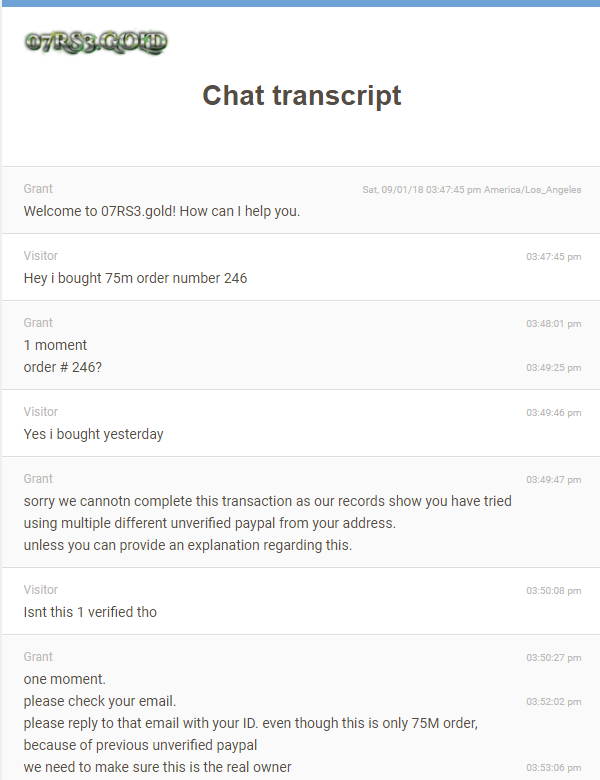The width and height of the screenshot is (600, 780).
Task: Select message 'please check your email.'
Action: pos(100,701)
